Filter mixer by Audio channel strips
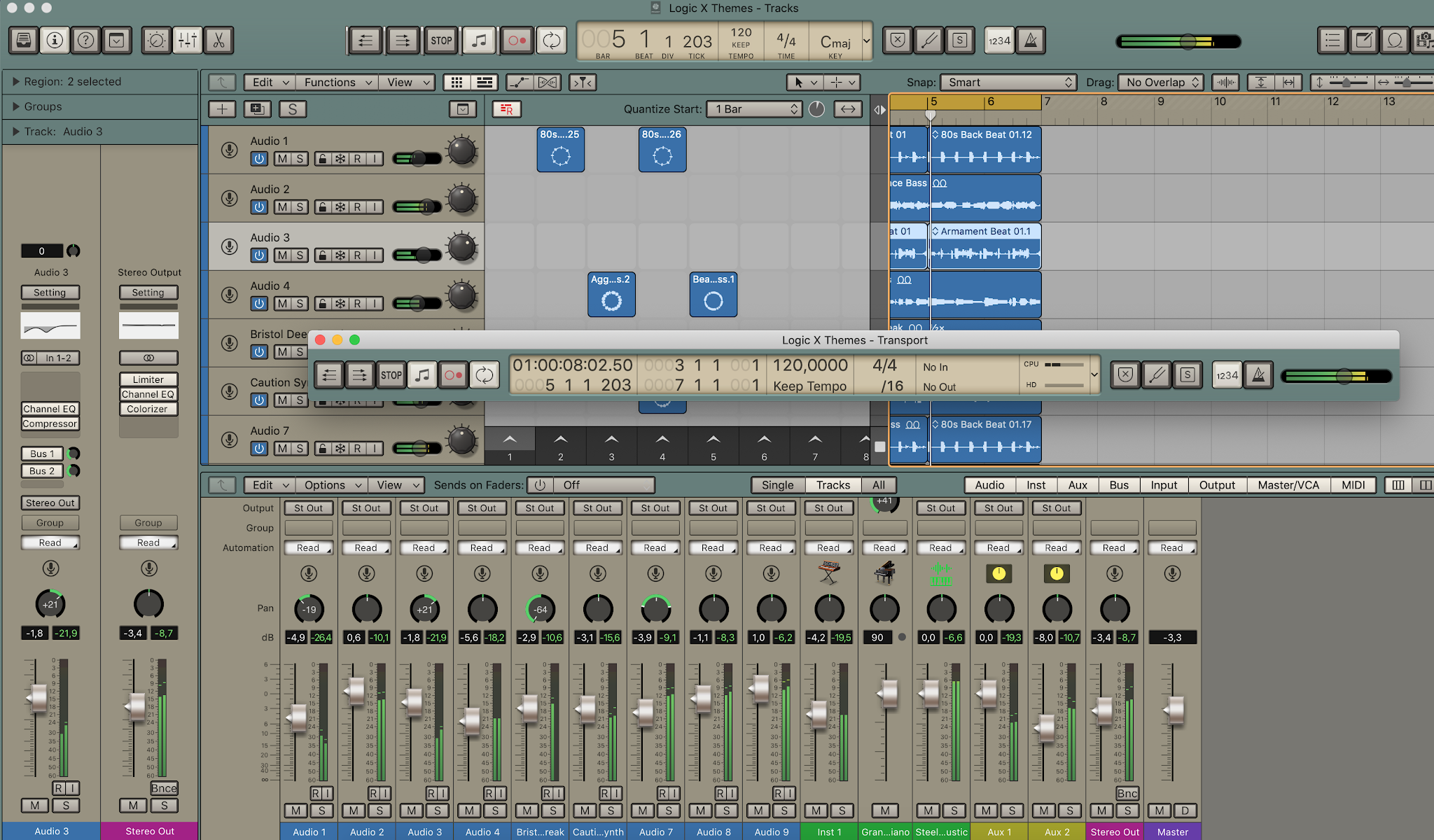Screen dimensions: 1434x840 [989, 485]
